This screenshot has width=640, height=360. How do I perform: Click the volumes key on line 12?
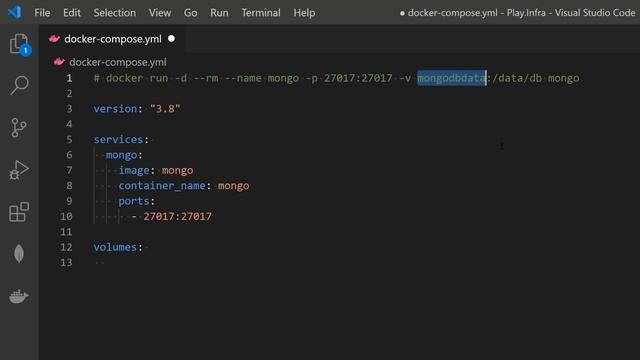115,247
